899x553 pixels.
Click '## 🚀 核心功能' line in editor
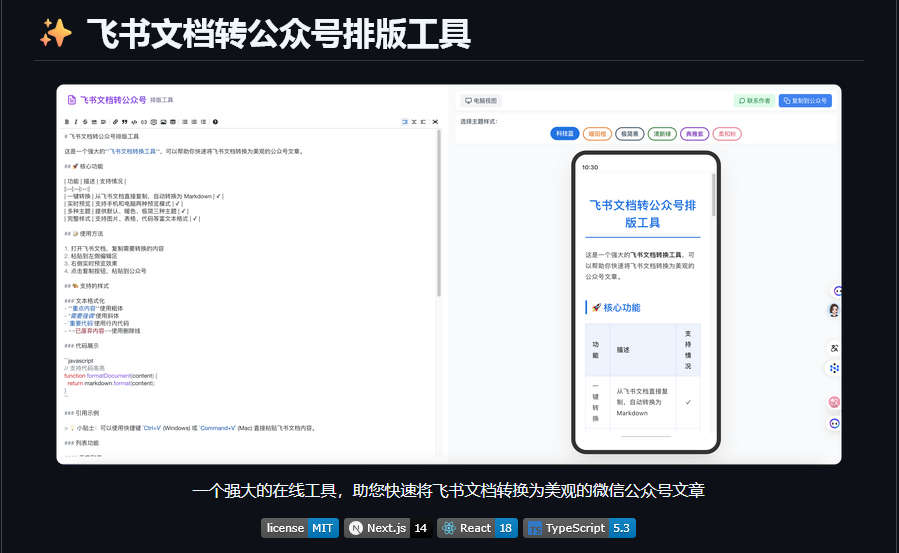pos(84,166)
